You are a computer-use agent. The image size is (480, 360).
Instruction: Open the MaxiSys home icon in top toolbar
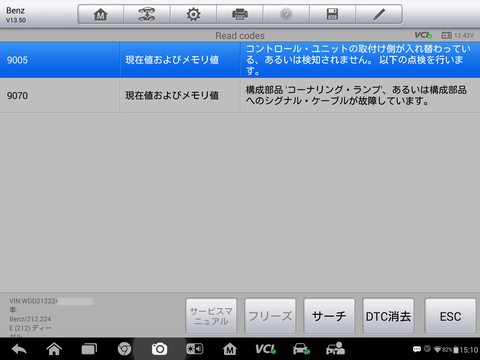click(100, 14)
